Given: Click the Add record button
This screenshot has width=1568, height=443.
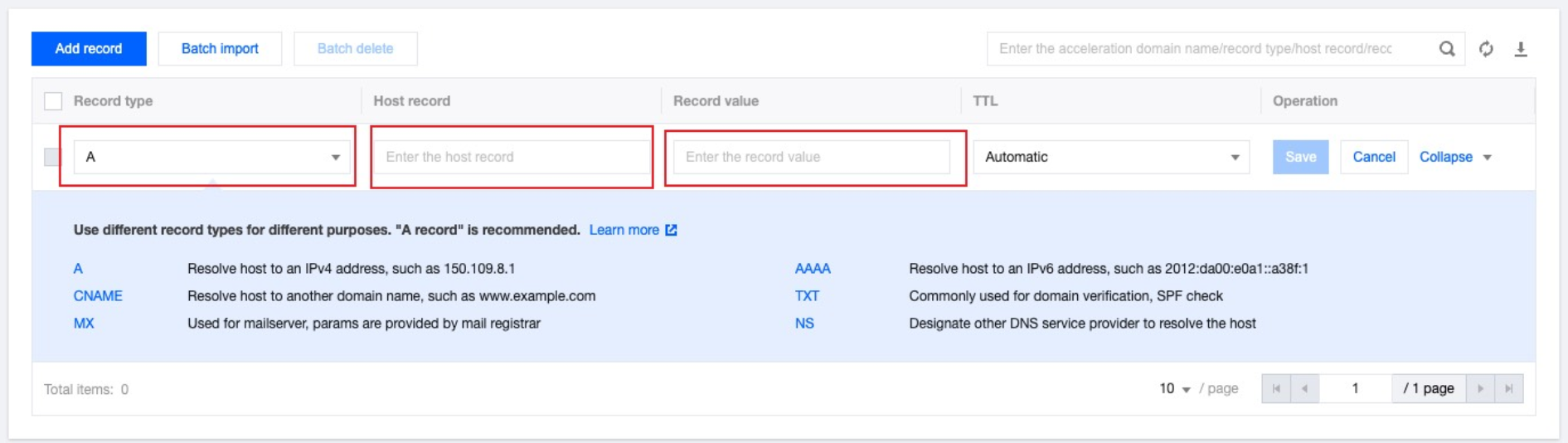Looking at the screenshot, I should pyautogui.click(x=89, y=49).
